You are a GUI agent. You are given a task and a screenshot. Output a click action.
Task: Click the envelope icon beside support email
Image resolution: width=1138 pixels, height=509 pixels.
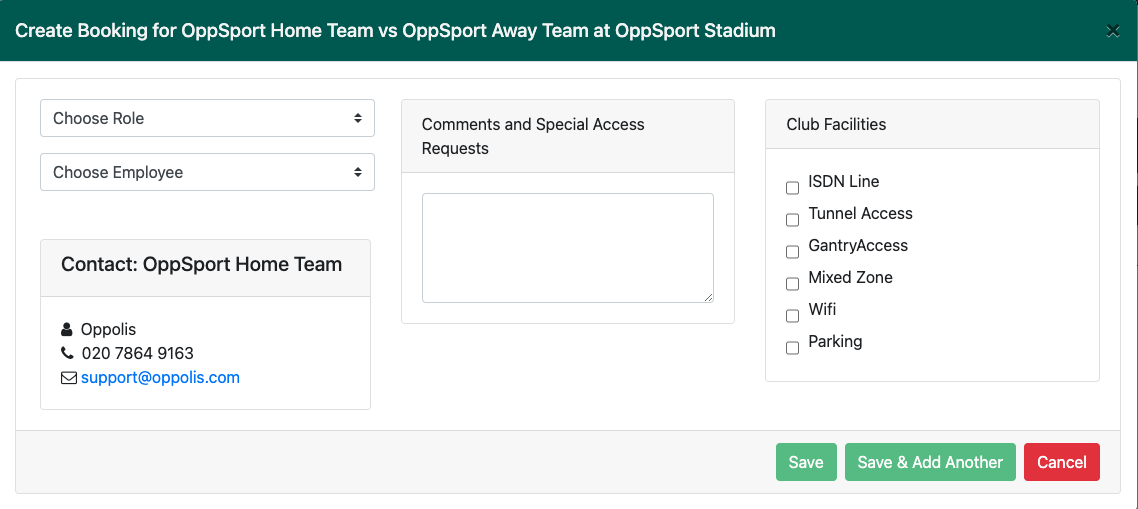tap(68, 378)
